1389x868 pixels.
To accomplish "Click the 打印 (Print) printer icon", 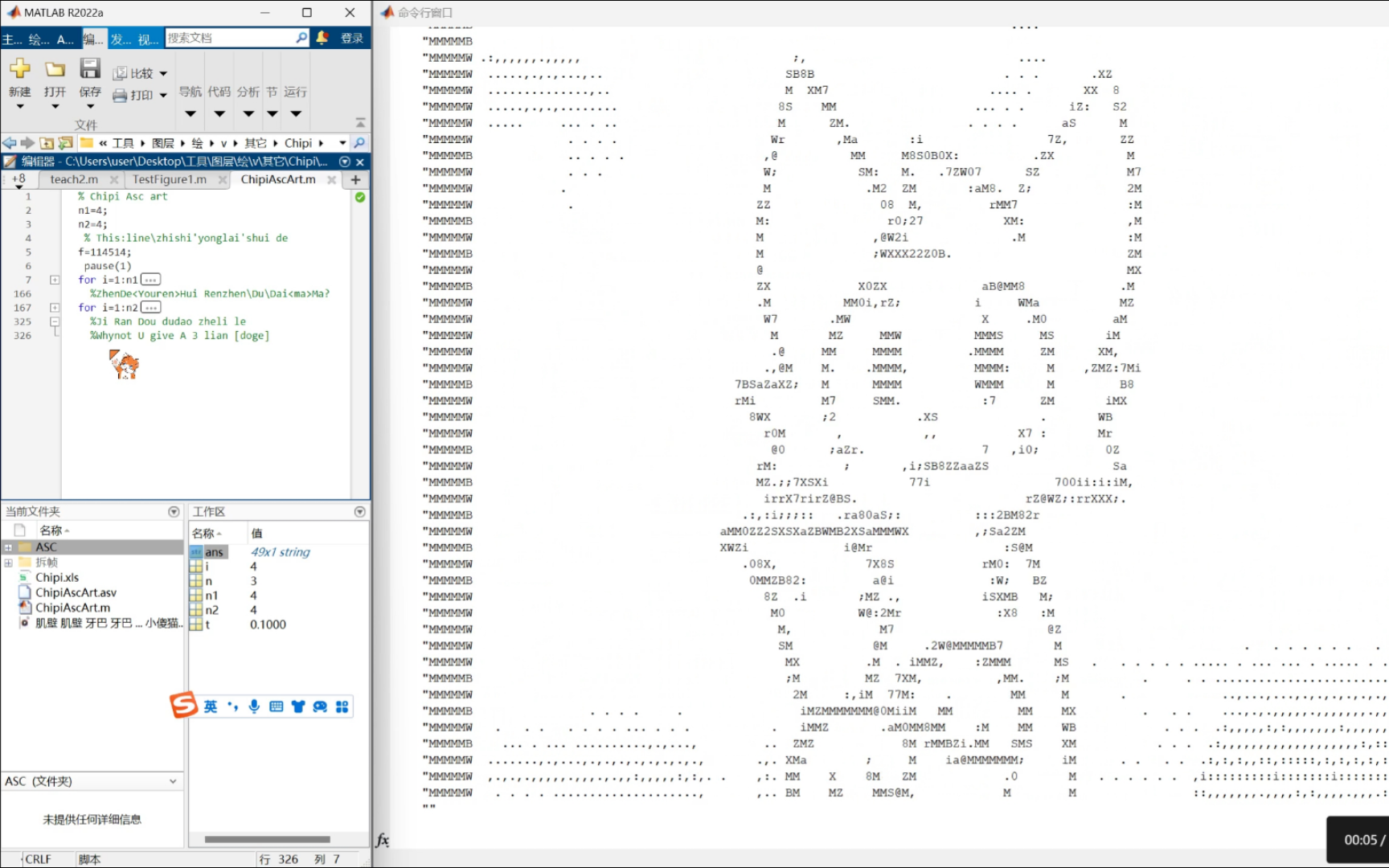I will 120,95.
